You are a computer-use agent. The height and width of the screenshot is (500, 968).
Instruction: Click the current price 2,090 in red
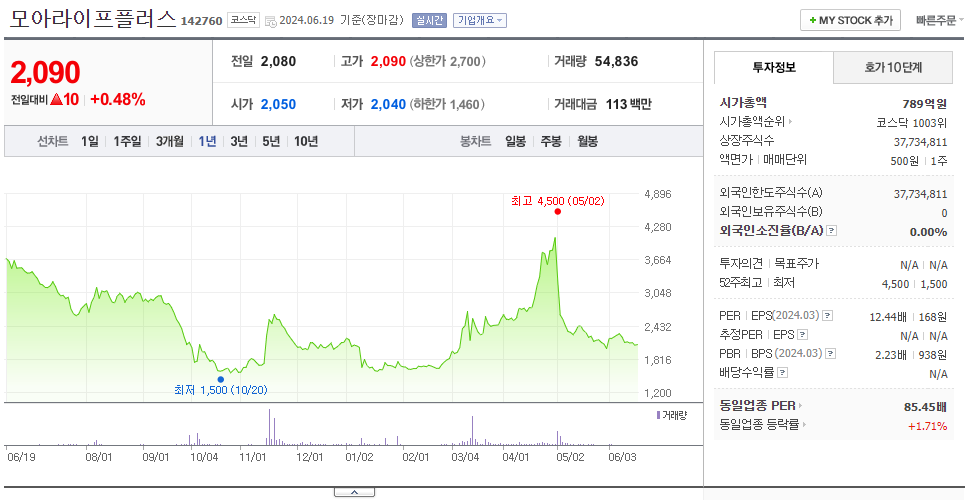45,73
